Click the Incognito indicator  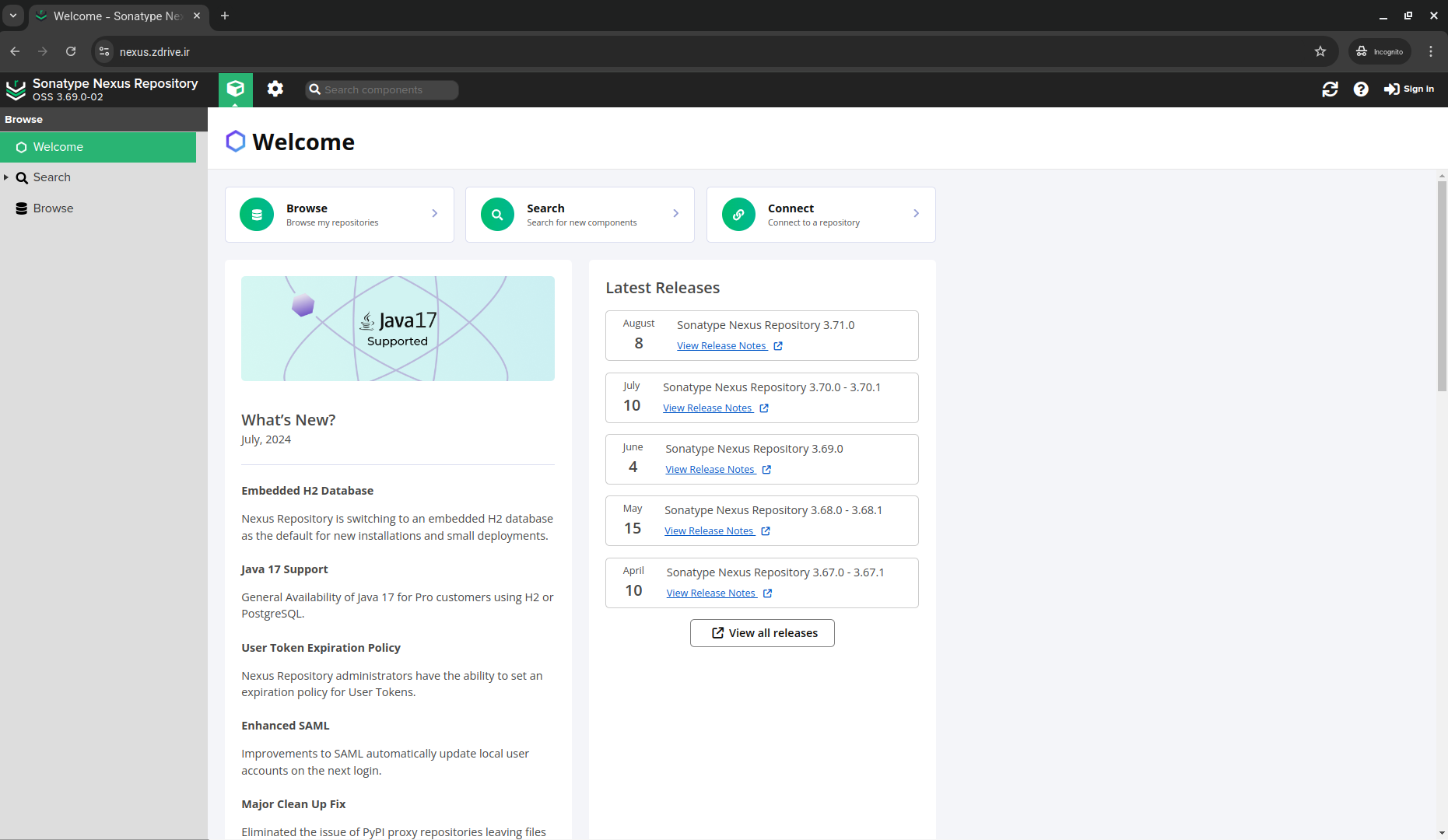point(1380,51)
